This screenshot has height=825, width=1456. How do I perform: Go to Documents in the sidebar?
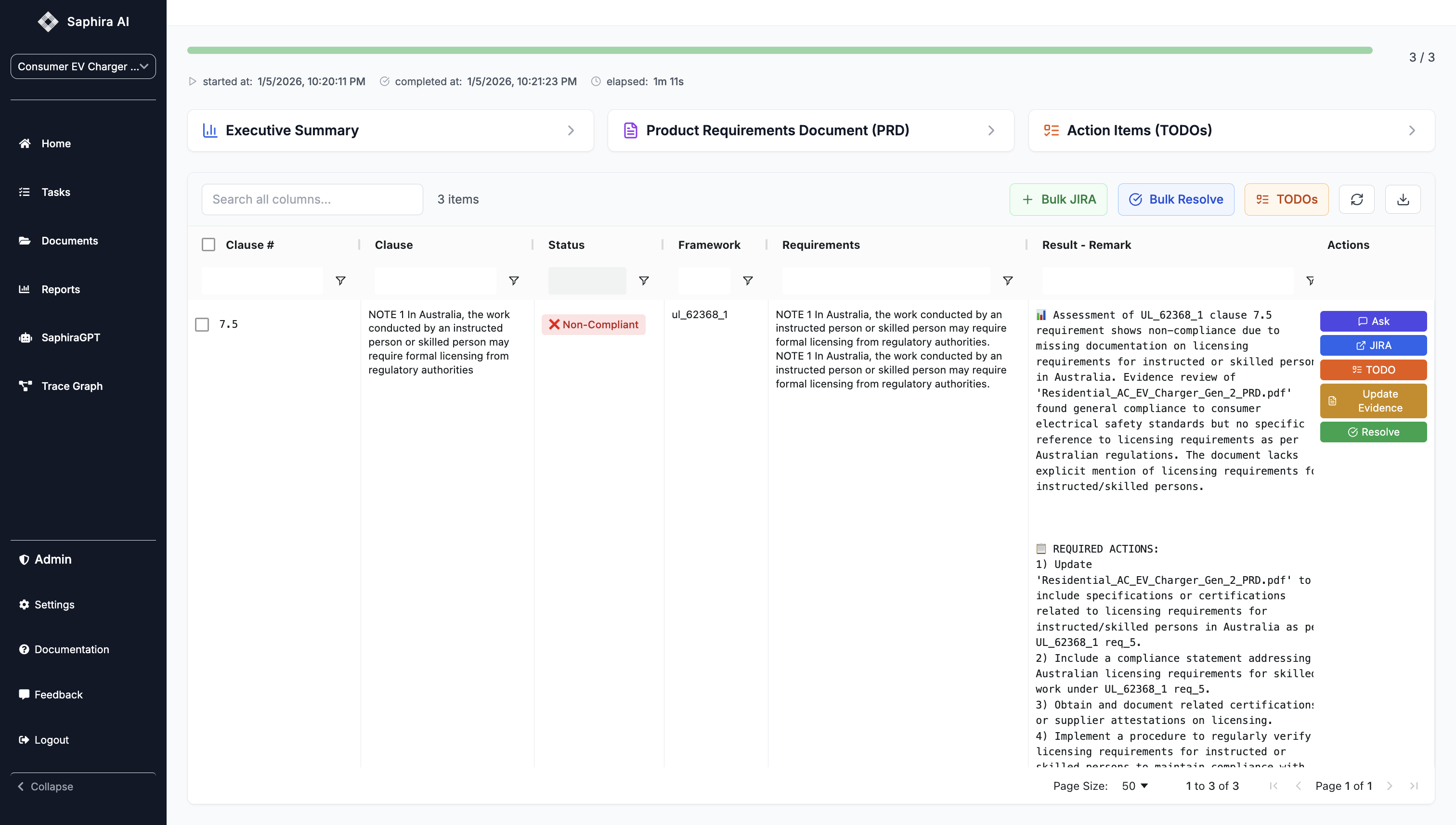point(69,241)
